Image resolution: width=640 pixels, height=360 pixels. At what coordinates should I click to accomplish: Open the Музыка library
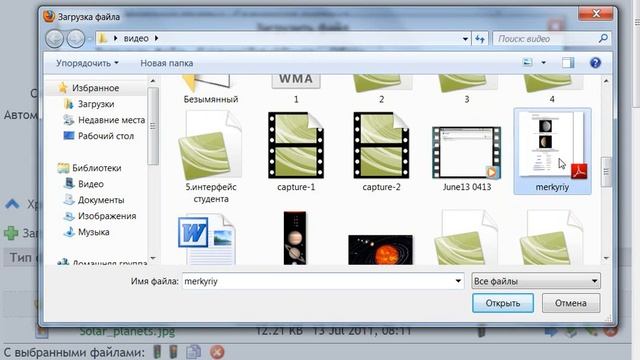click(93, 232)
